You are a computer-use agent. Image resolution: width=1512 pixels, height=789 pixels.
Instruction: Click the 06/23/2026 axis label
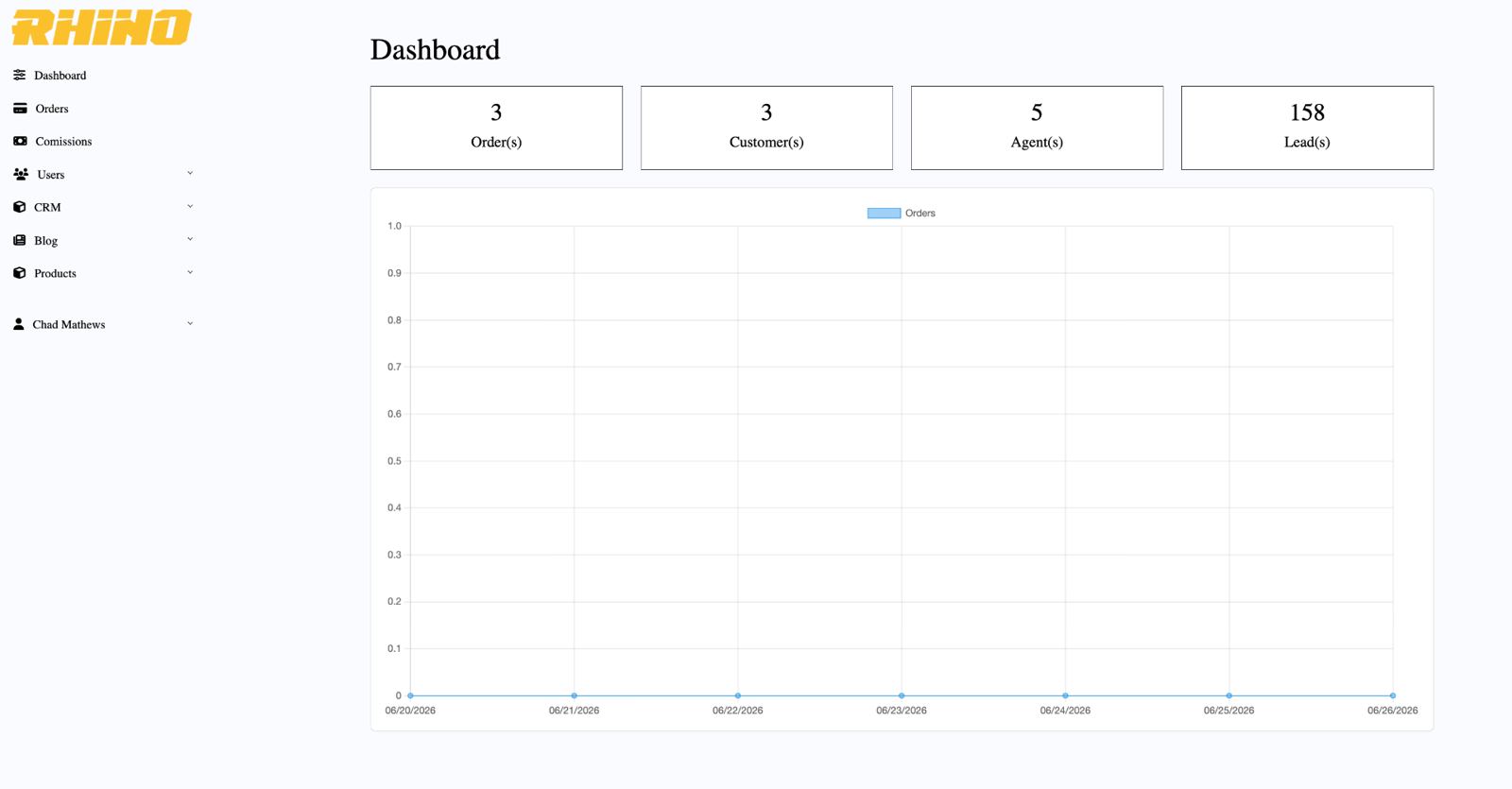[902, 711]
